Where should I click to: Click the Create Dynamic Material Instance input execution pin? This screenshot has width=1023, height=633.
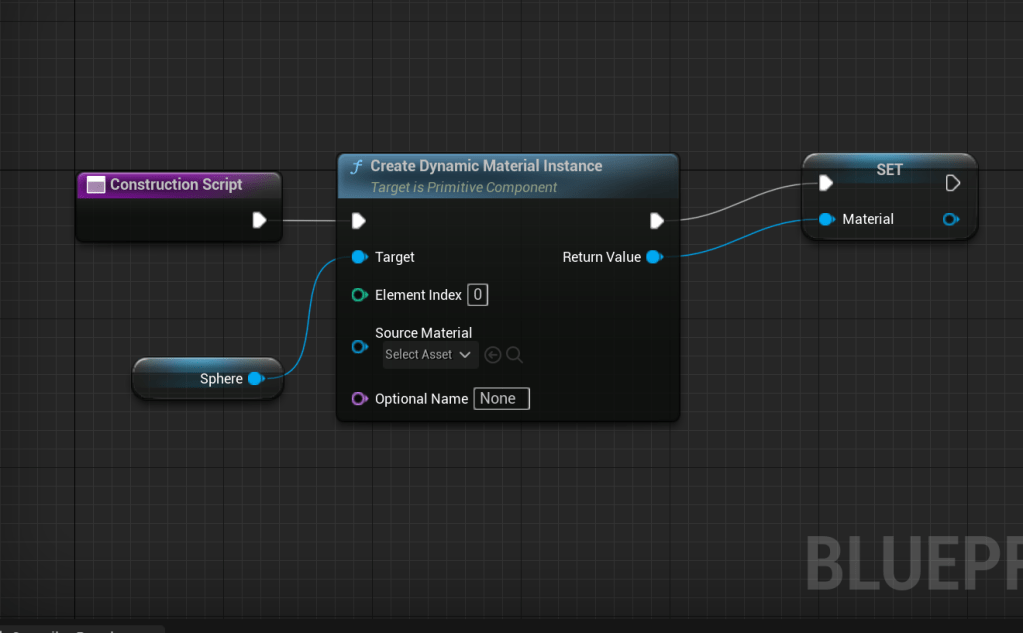(x=358, y=220)
